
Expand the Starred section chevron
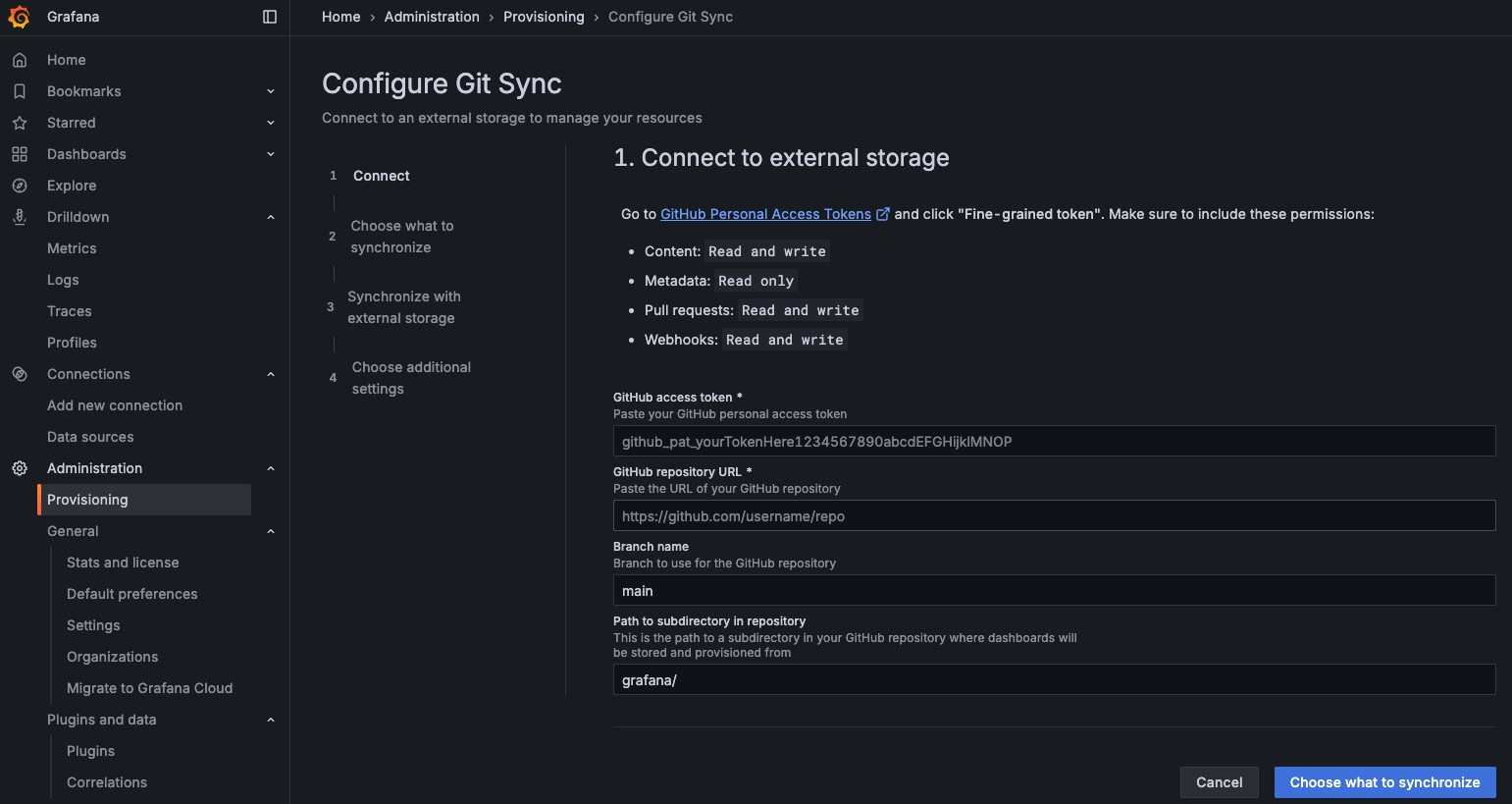coord(271,123)
